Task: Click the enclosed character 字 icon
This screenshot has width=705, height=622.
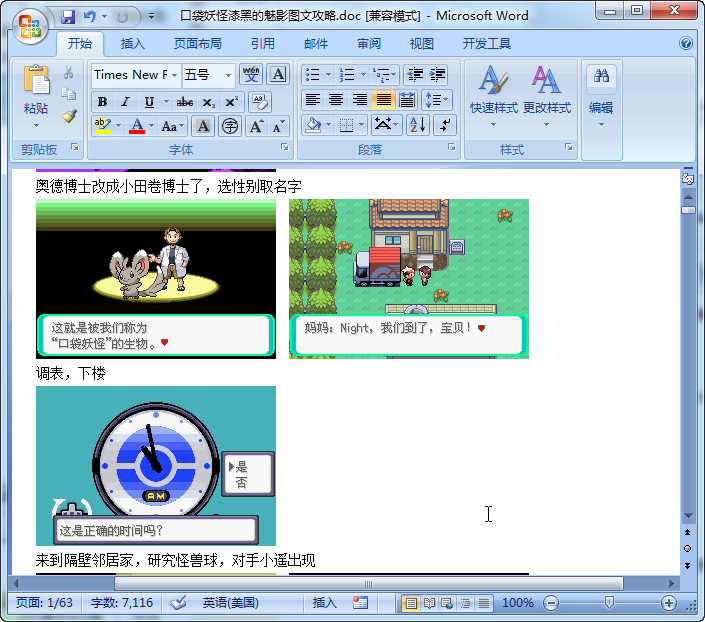Action: point(230,126)
